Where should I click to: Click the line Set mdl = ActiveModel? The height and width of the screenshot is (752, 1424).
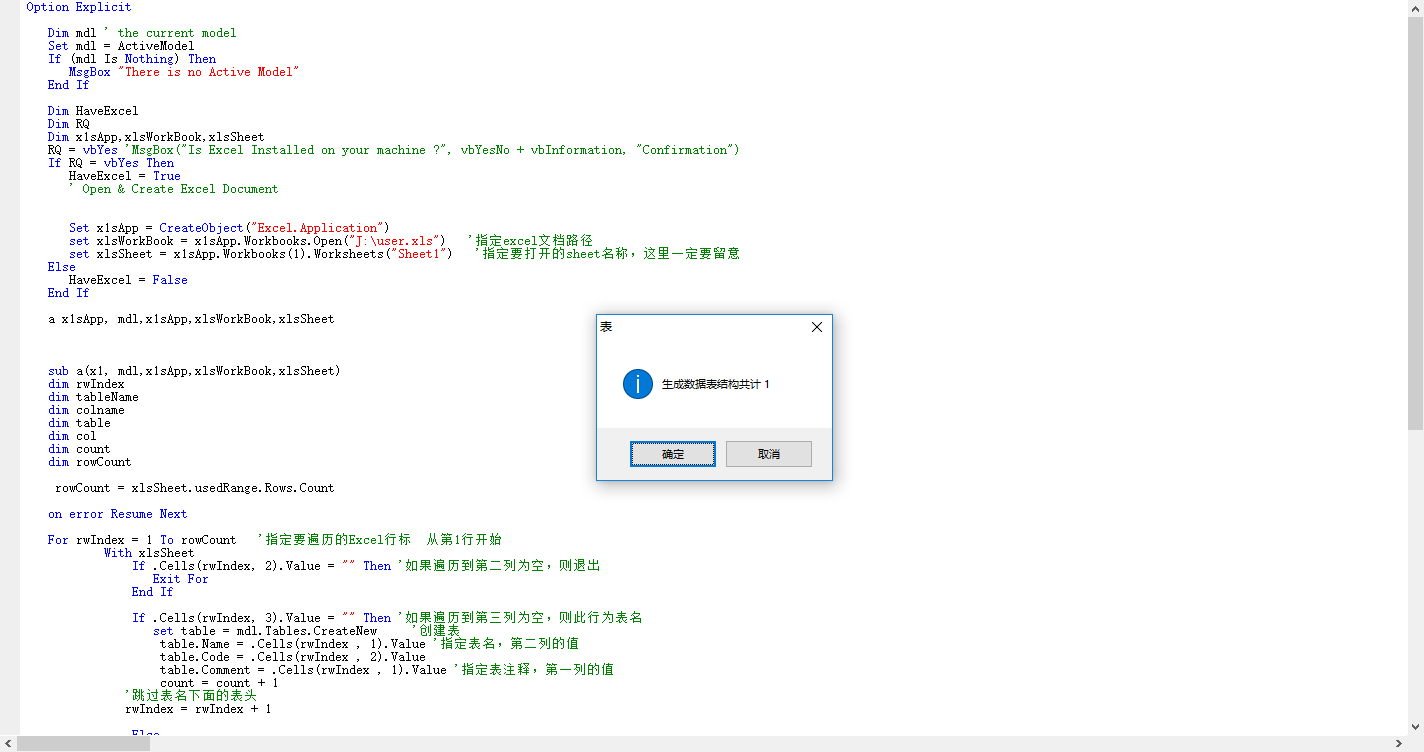pyautogui.click(x=121, y=46)
